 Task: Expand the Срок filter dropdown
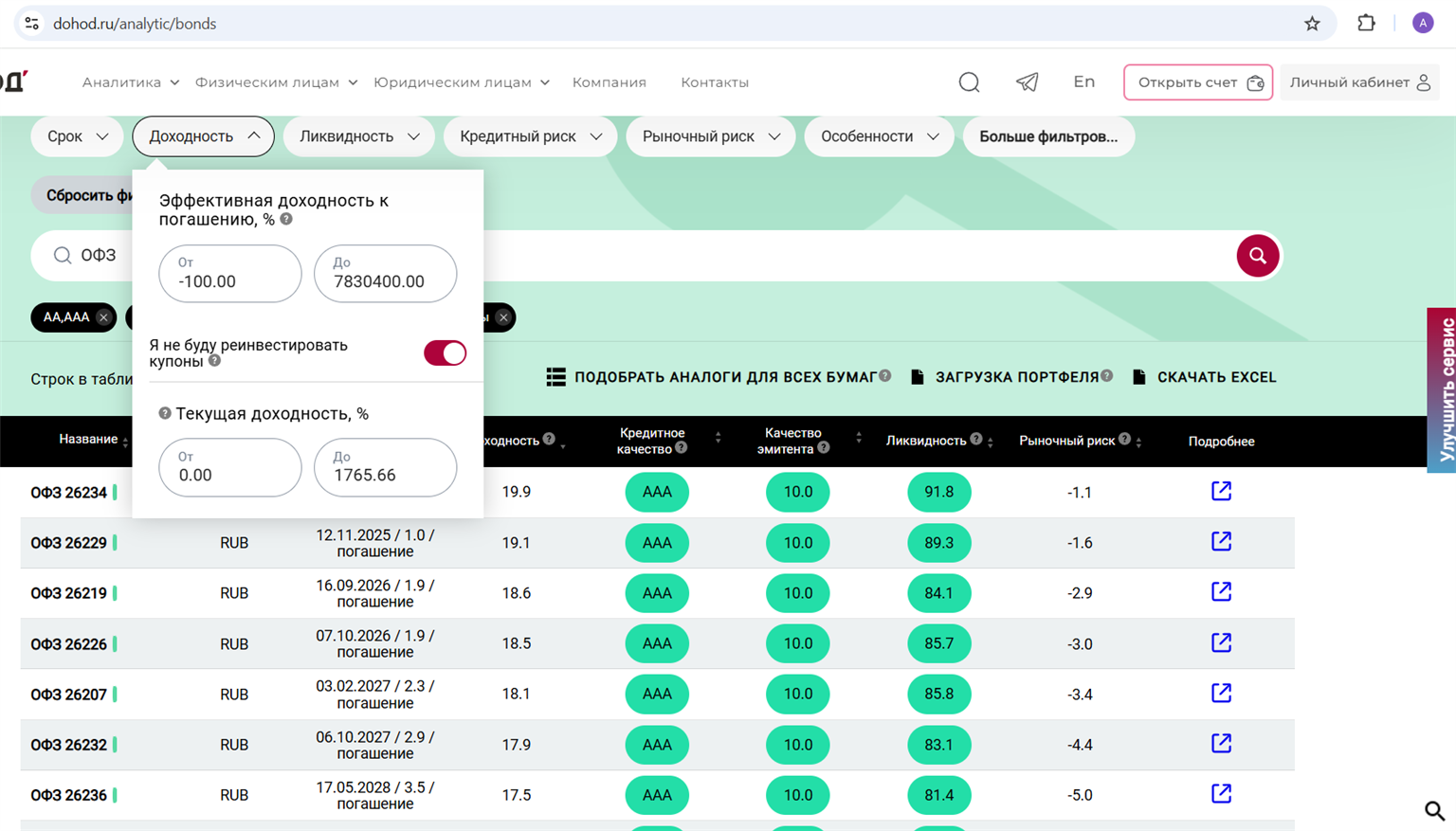point(77,136)
